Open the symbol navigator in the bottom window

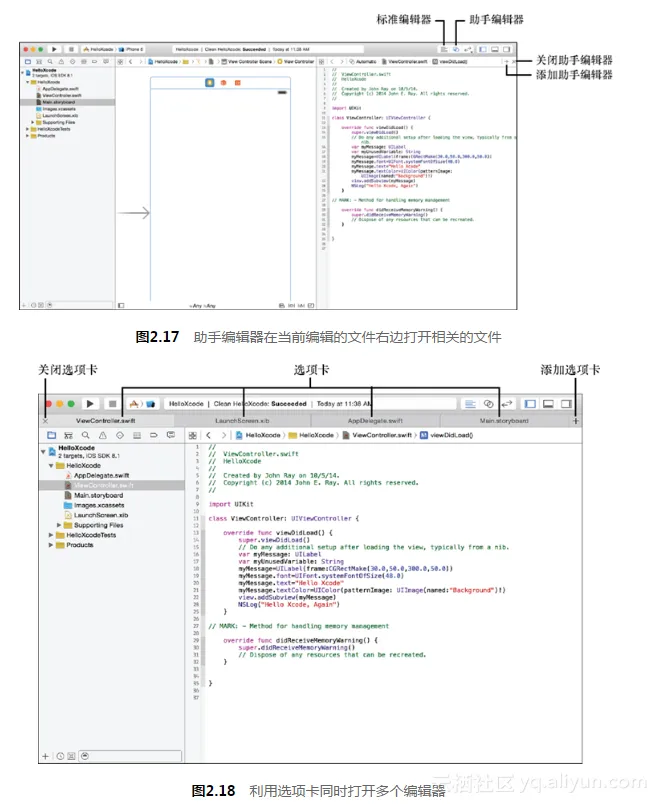pyautogui.click(x=68, y=435)
